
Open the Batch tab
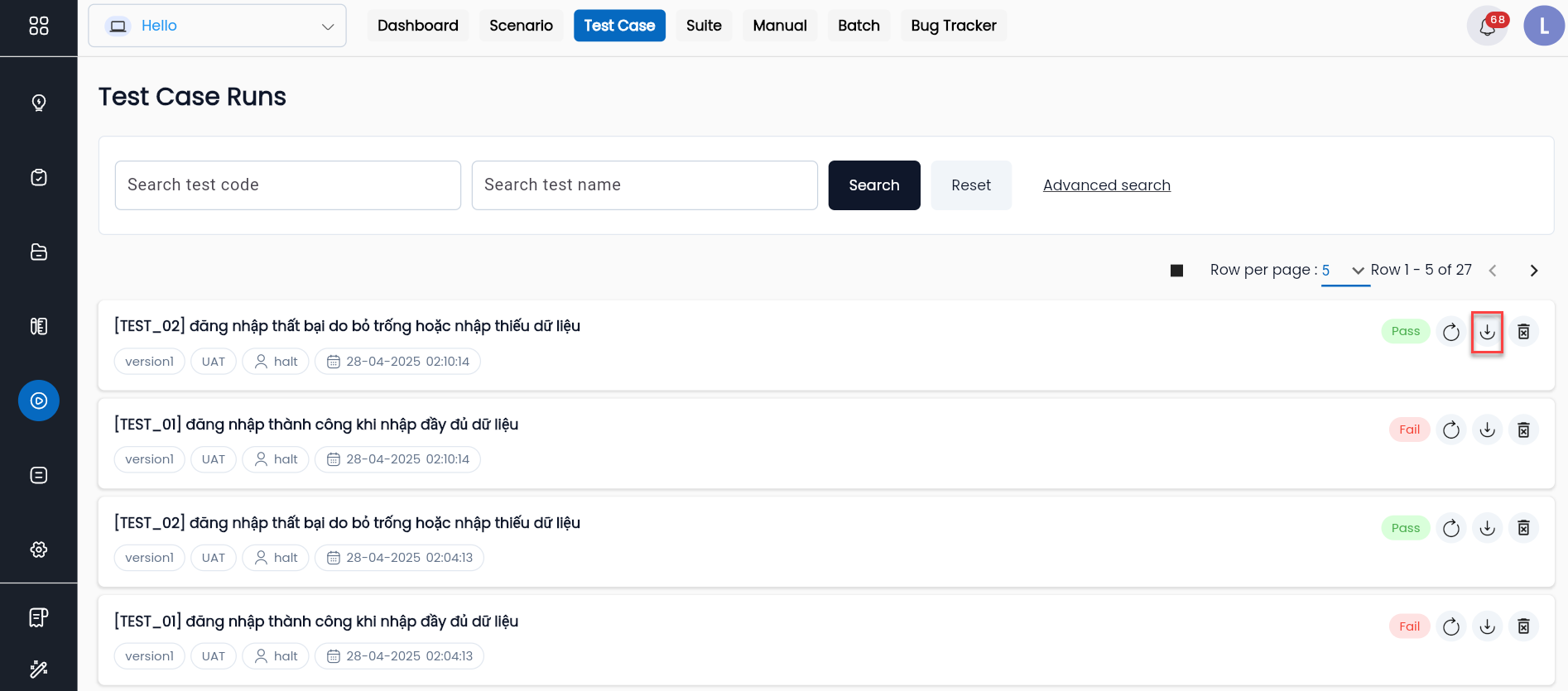click(x=859, y=26)
